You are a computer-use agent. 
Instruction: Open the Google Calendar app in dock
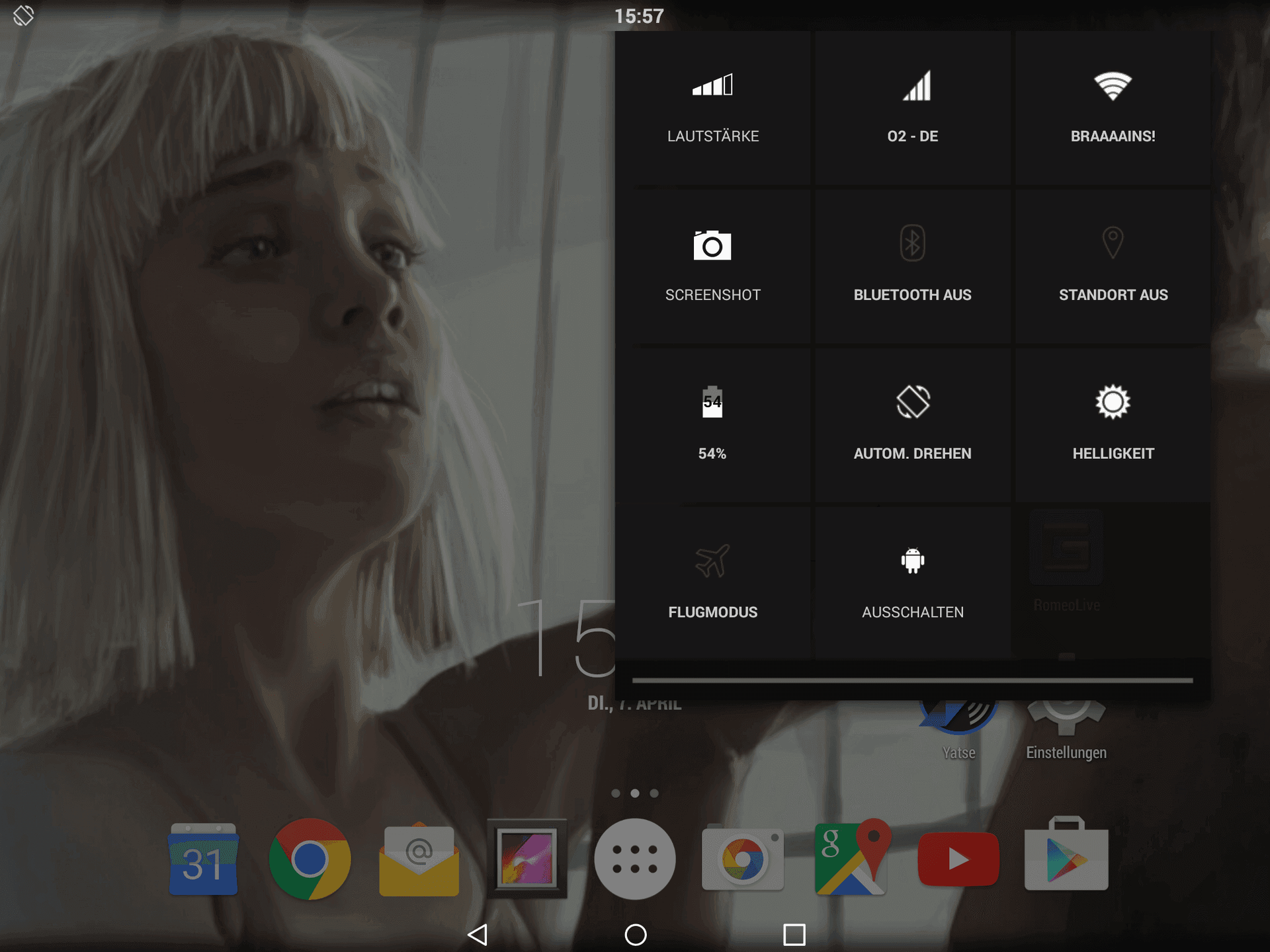click(203, 859)
